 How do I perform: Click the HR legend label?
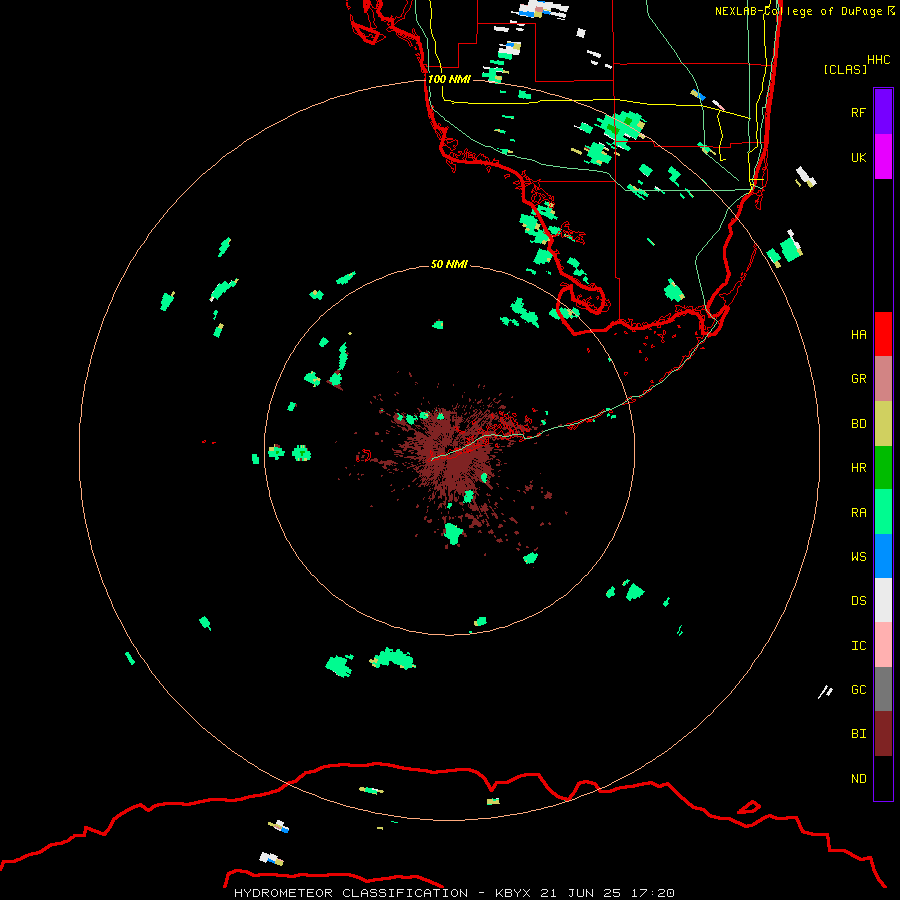[x=858, y=468]
